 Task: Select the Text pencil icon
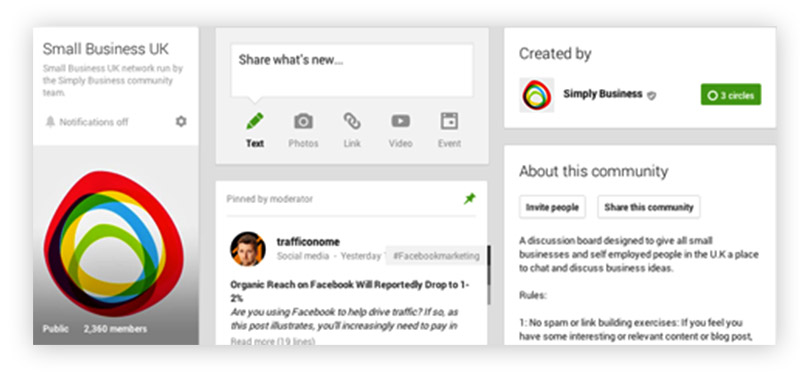tap(255, 122)
